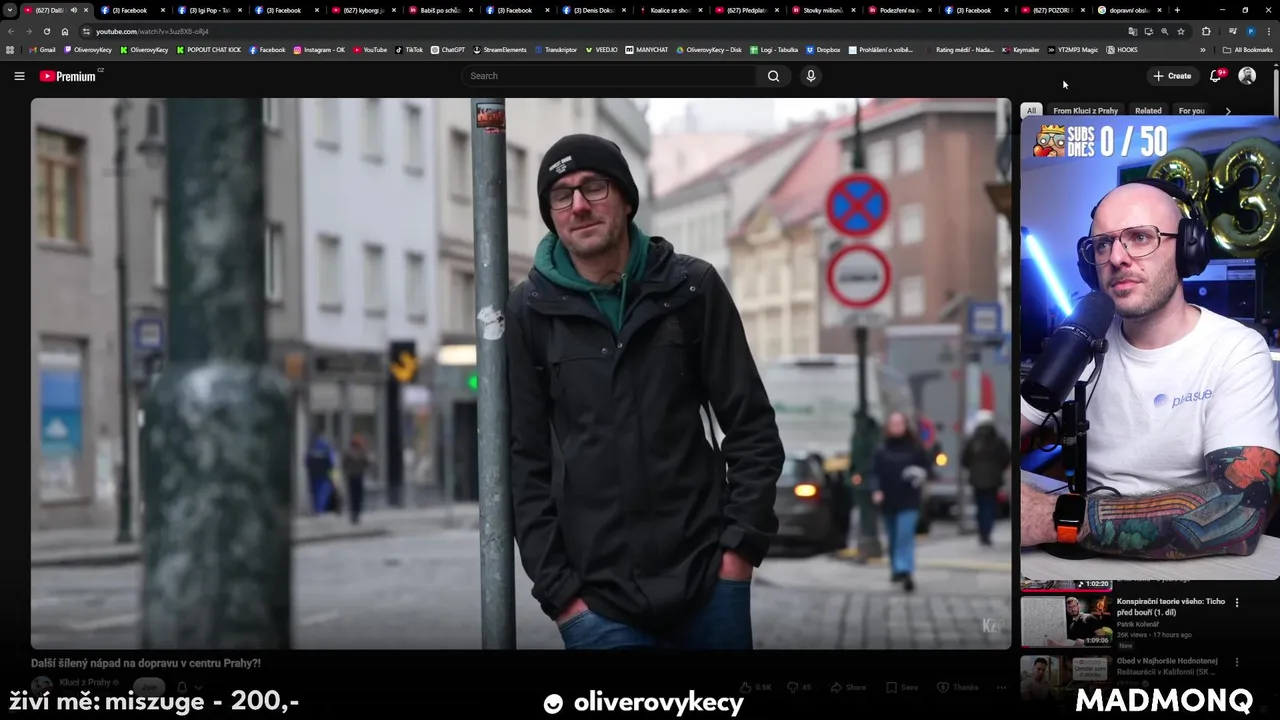Screen dimensions: 1280x720
Task: Select the All filter chip
Action: 1031,111
